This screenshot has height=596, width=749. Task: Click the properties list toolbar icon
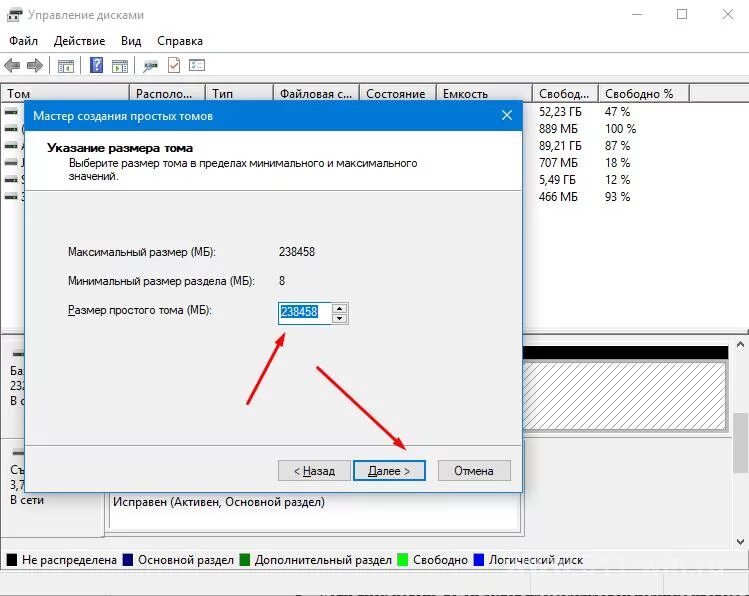pos(197,65)
